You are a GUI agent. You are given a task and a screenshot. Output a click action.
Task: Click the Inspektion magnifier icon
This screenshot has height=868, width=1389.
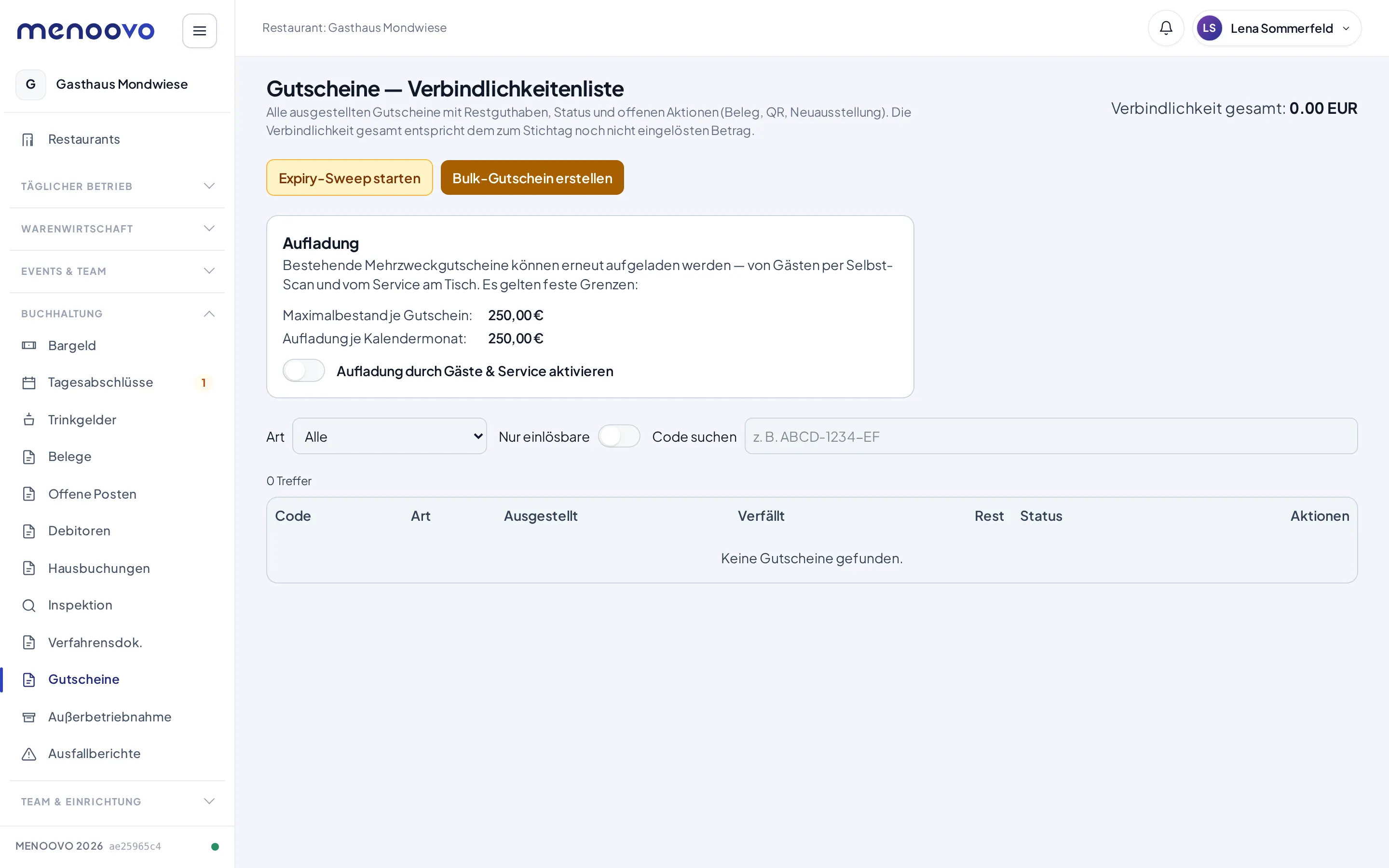pyautogui.click(x=29, y=605)
